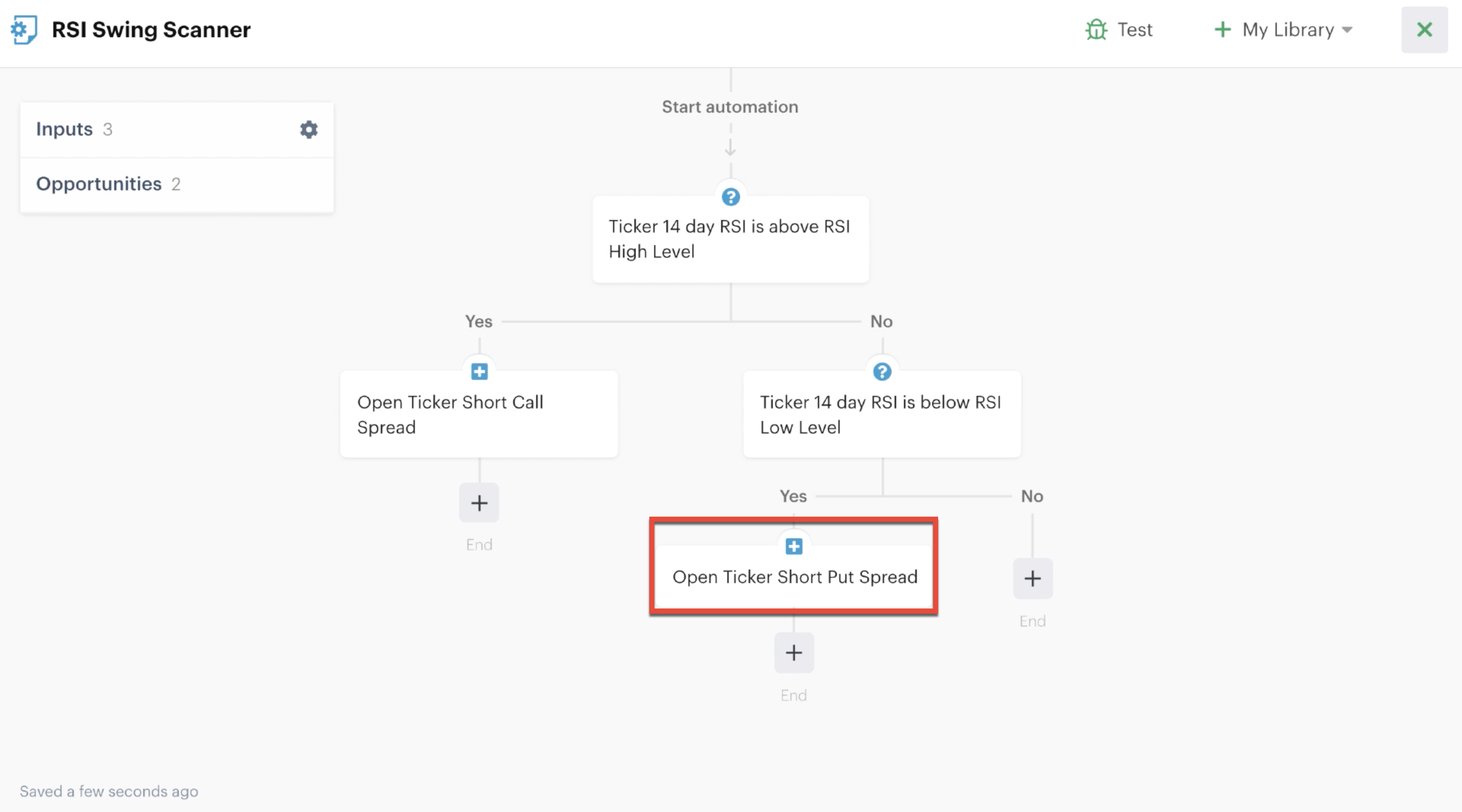Select the Open Ticker Short Put Spread card

click(x=793, y=577)
